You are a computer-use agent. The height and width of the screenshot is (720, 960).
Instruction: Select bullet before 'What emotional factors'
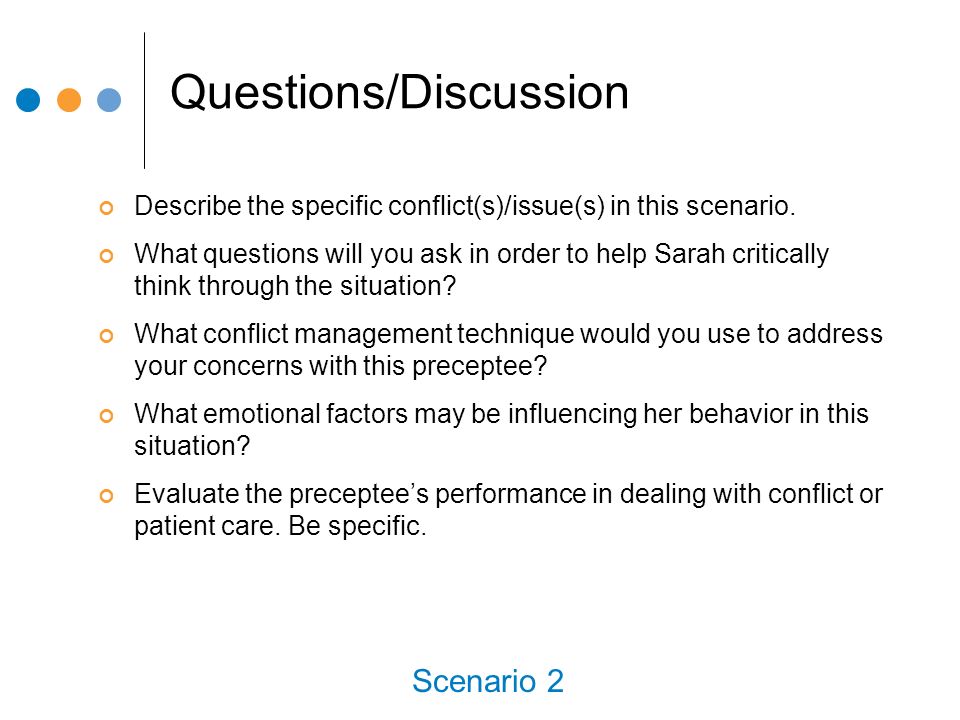[107, 416]
